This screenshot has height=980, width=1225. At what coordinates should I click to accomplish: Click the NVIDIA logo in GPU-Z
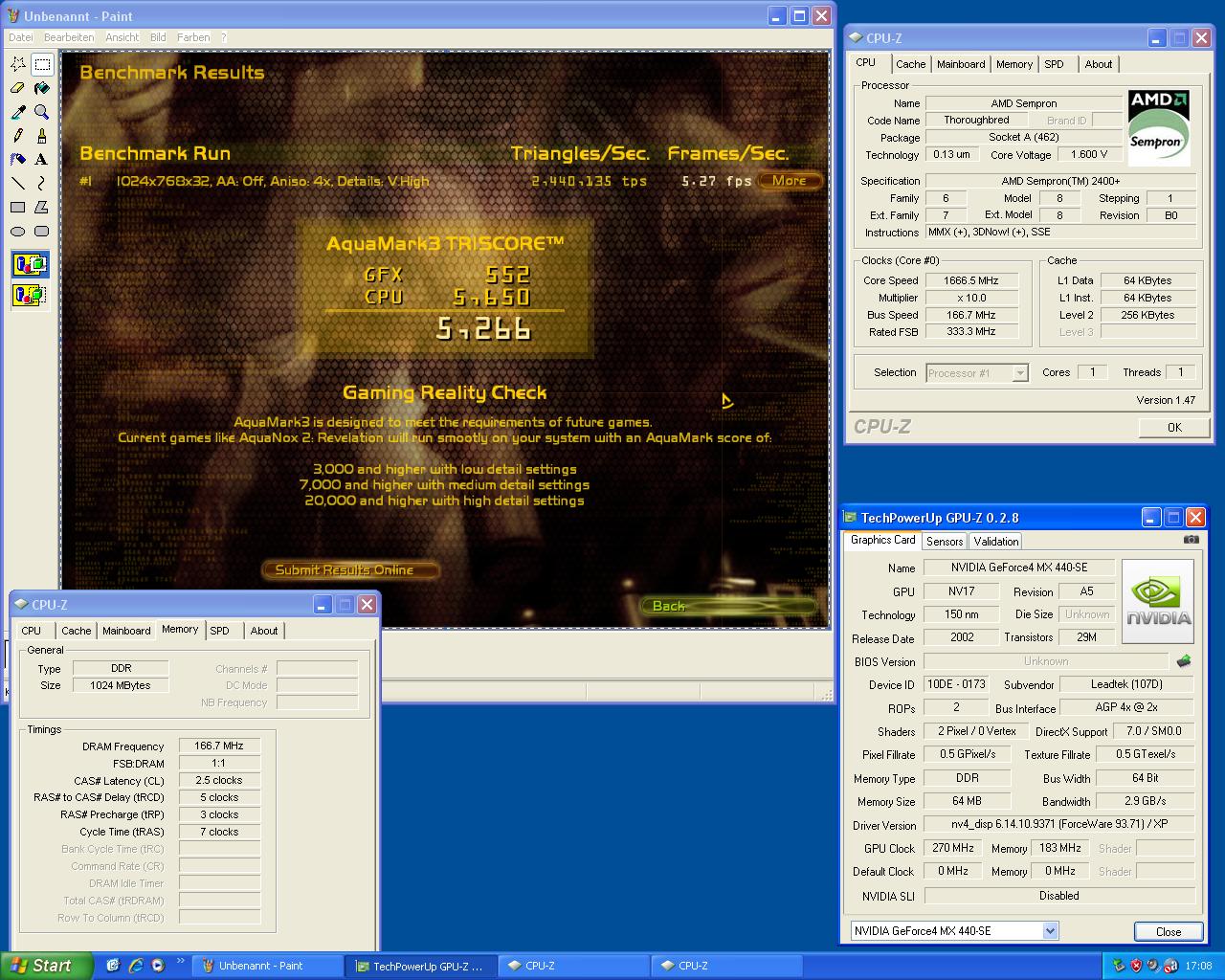coord(1158,599)
